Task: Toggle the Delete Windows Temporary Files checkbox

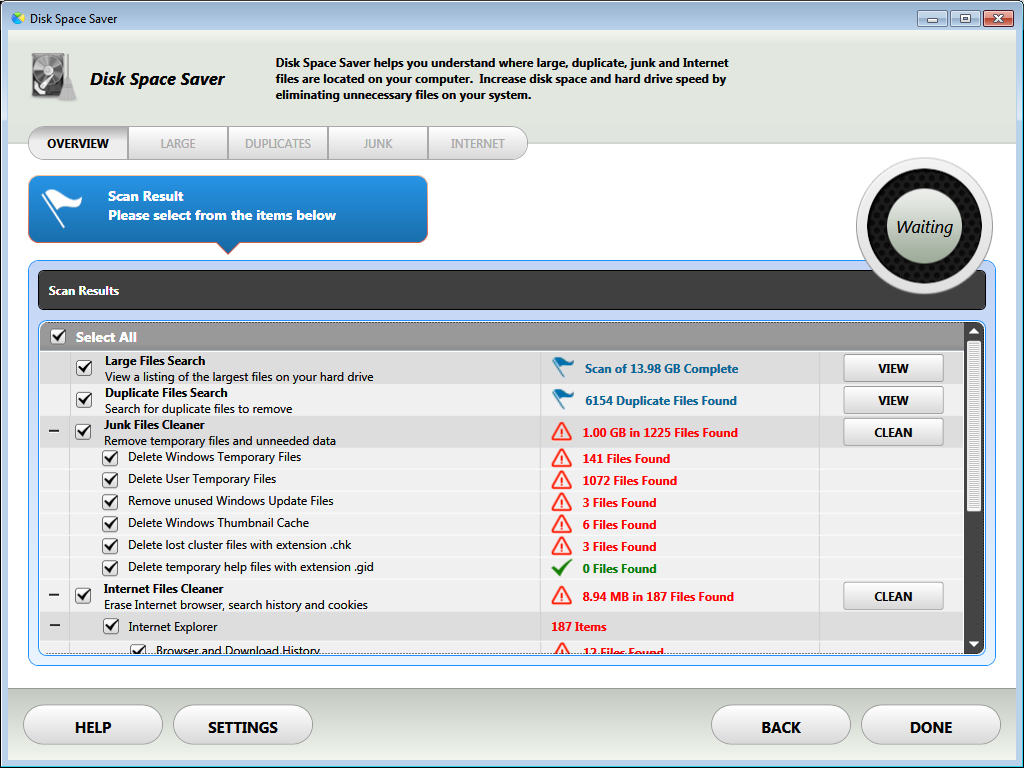Action: point(110,458)
